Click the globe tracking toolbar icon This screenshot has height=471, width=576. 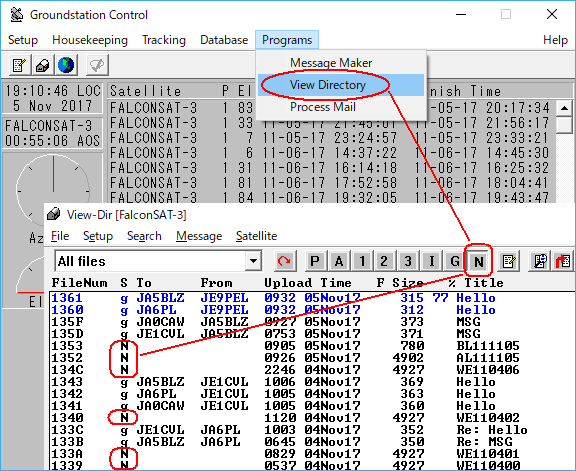click(66, 65)
